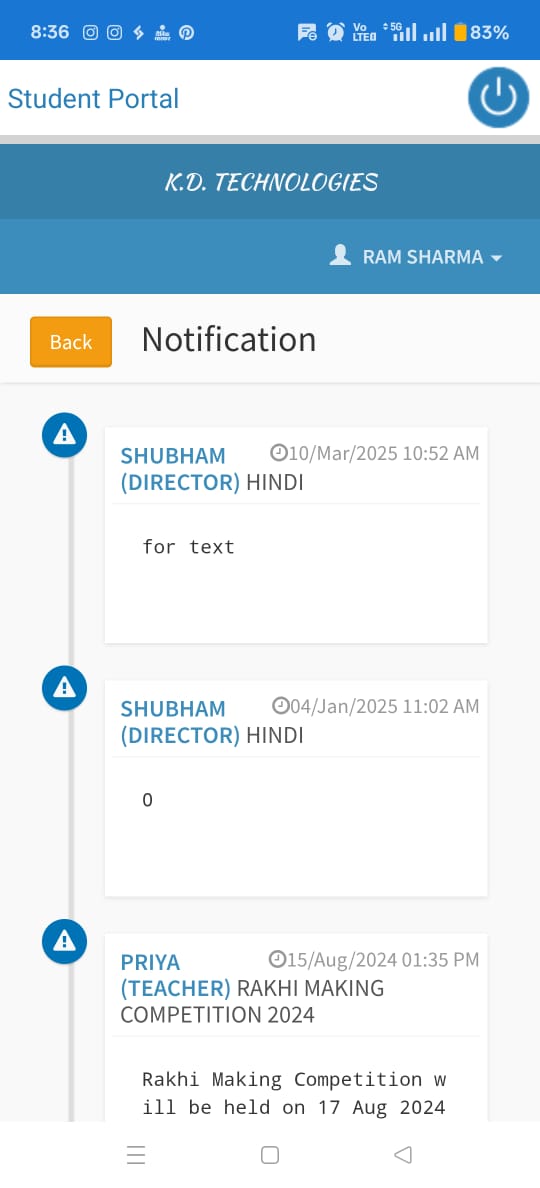
Task: Open the RAM SHARMA dropdown caret
Action: point(497,258)
